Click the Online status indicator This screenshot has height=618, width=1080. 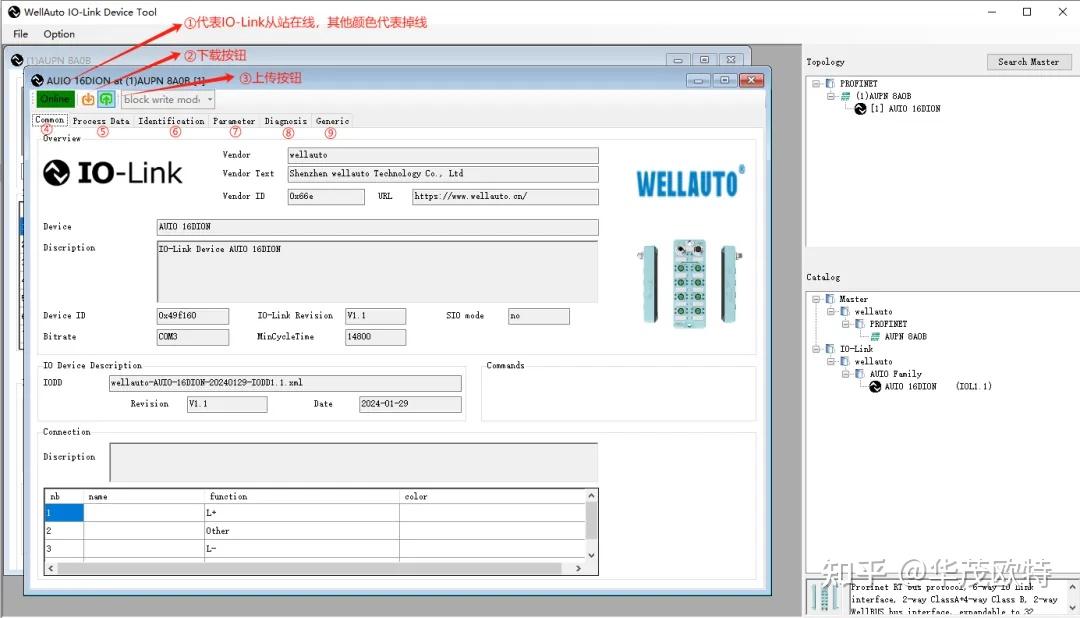tap(54, 99)
